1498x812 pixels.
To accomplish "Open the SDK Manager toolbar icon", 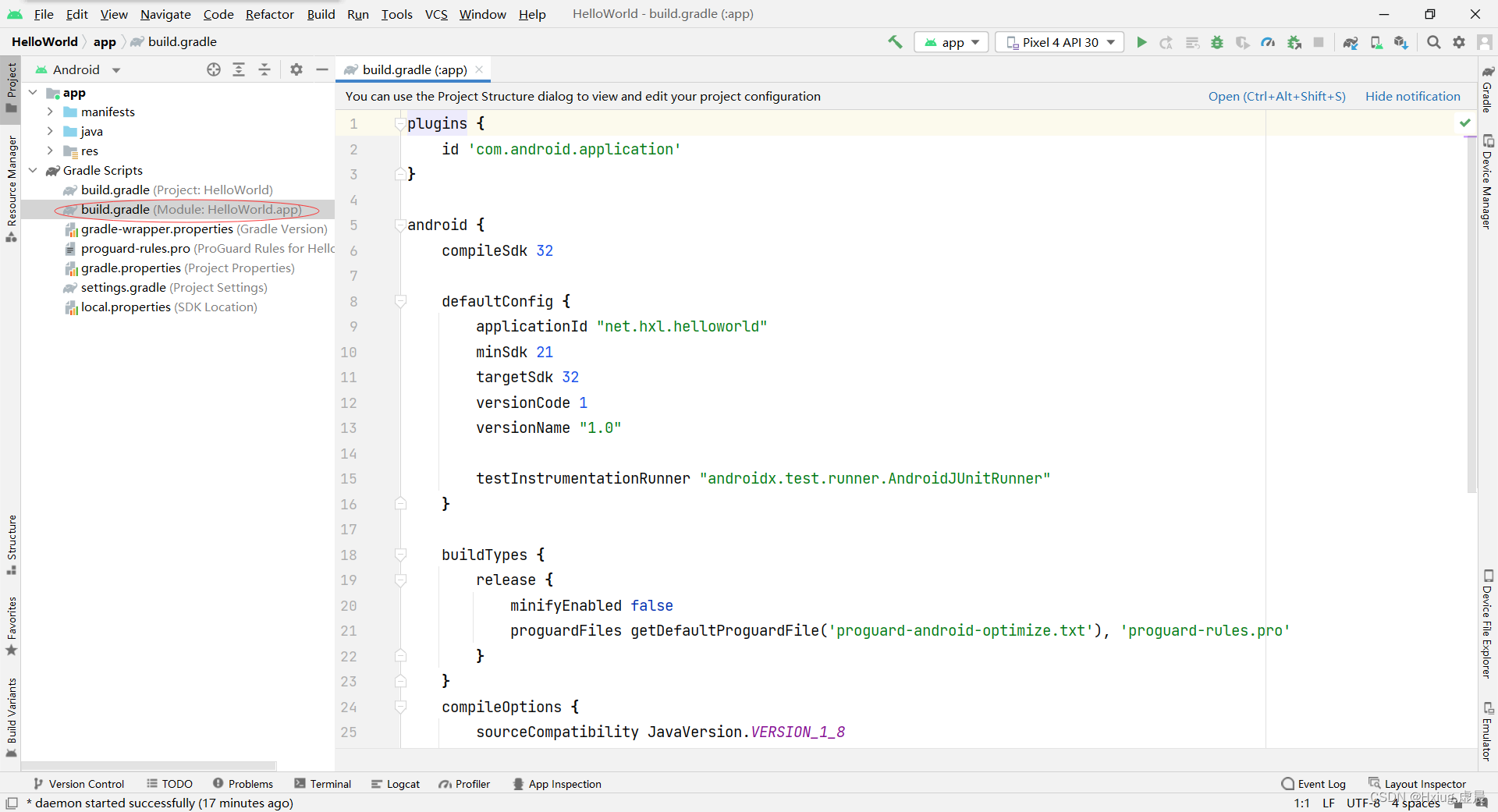I will point(1401,42).
